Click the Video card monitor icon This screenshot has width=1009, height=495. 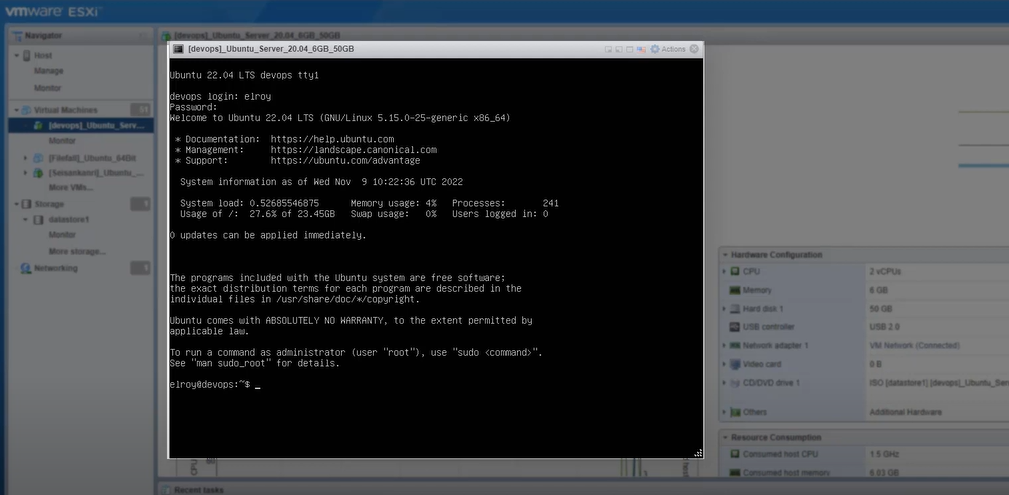[735, 364]
